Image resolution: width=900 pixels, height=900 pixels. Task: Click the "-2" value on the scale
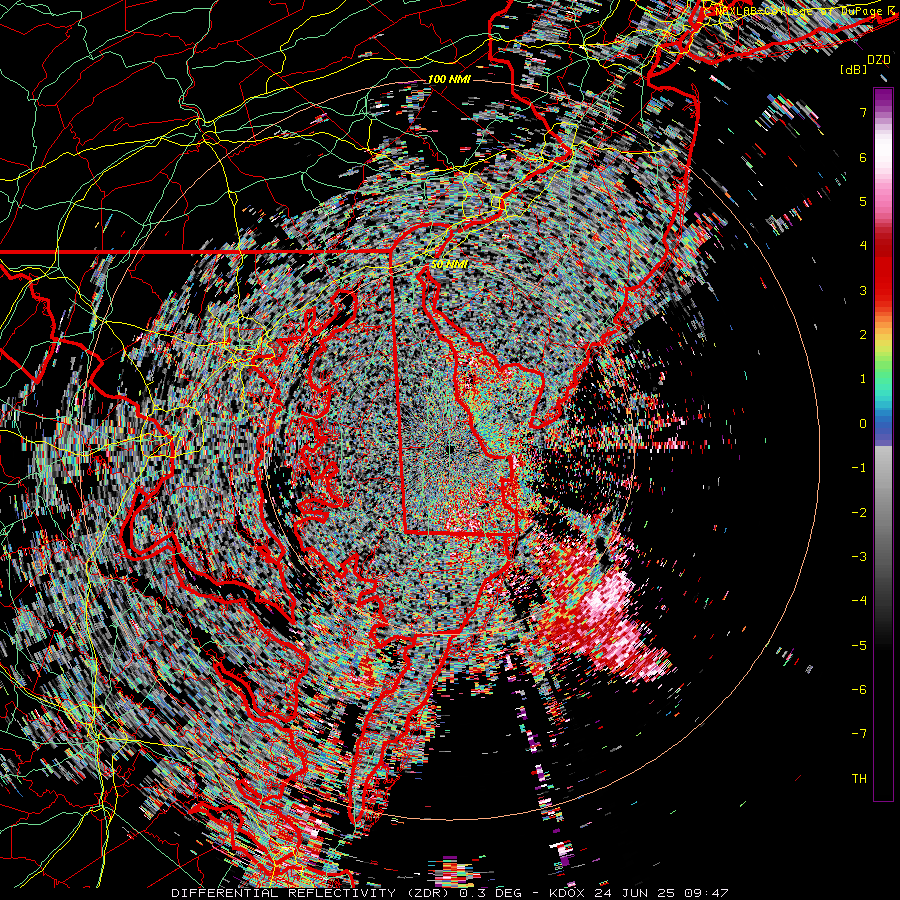pos(859,513)
